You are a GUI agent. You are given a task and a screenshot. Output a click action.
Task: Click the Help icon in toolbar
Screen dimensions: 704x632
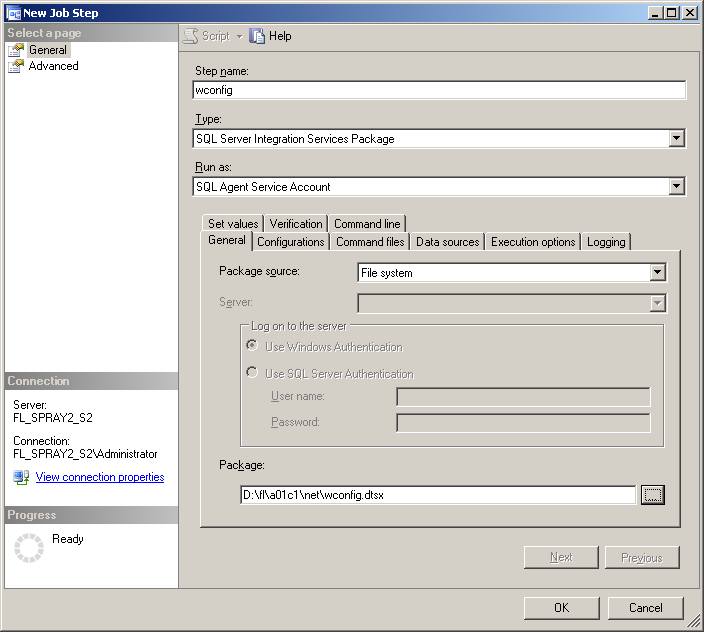tap(258, 36)
